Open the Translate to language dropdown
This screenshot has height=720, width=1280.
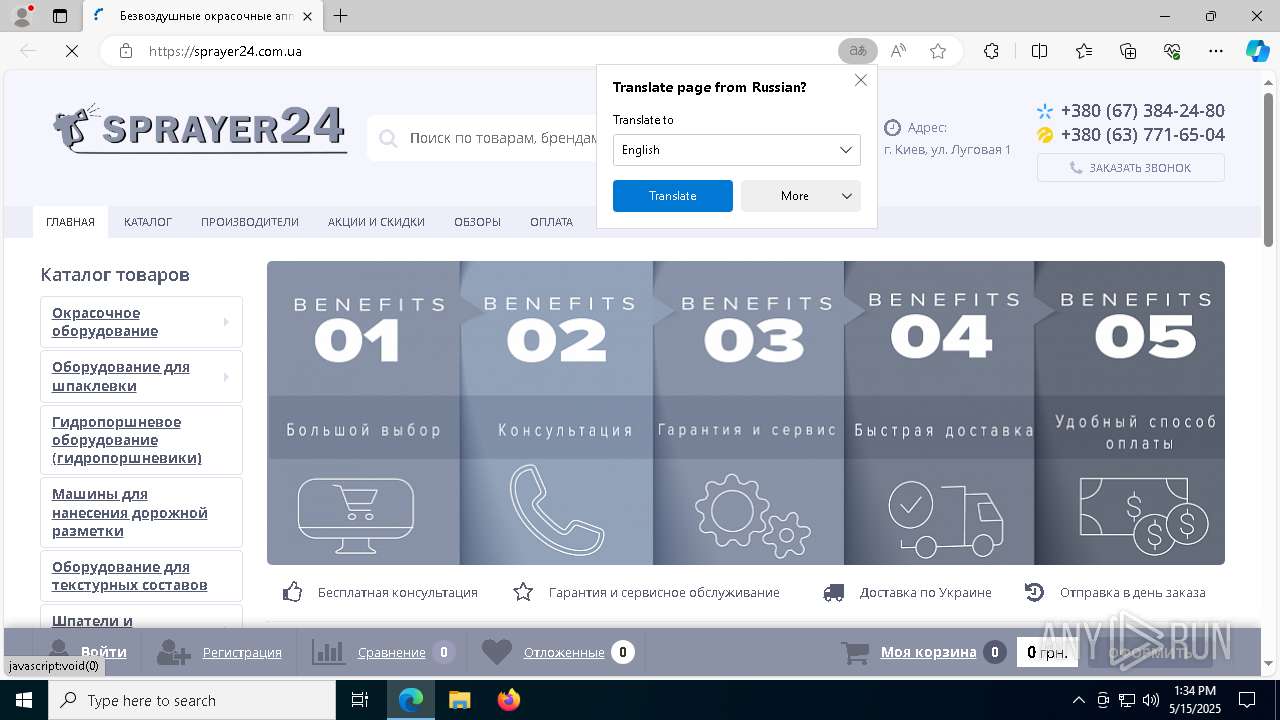point(736,150)
